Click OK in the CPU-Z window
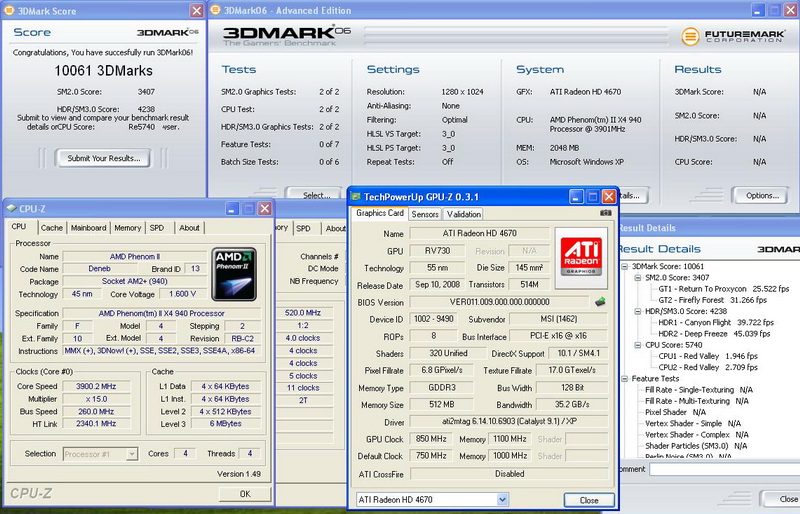Screen dimensions: 800x514 click(x=245, y=494)
